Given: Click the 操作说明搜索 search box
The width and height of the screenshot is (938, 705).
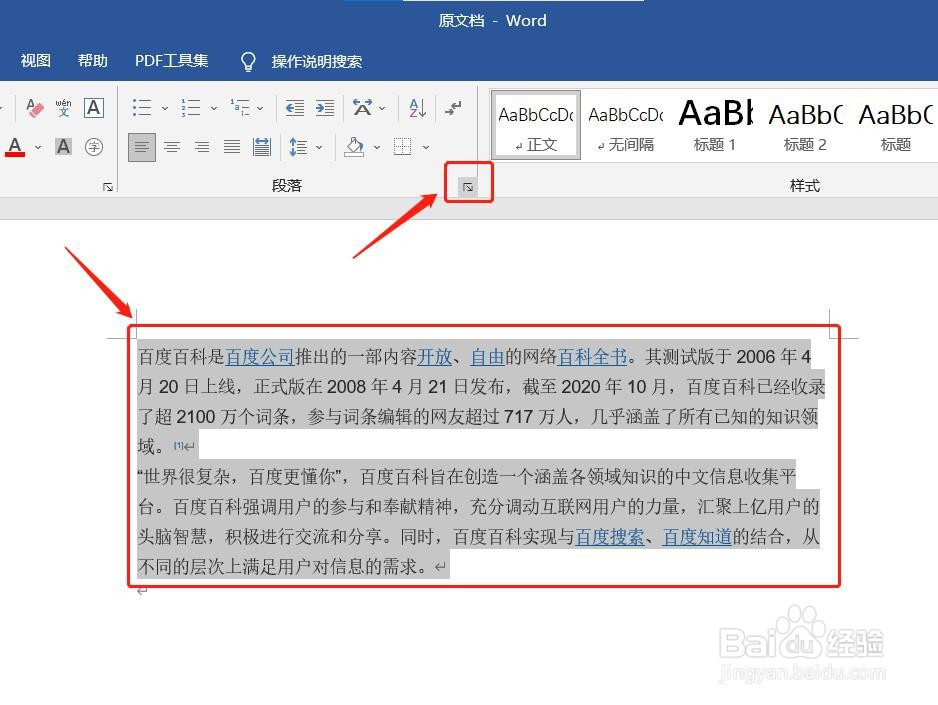Looking at the screenshot, I should coord(316,61).
